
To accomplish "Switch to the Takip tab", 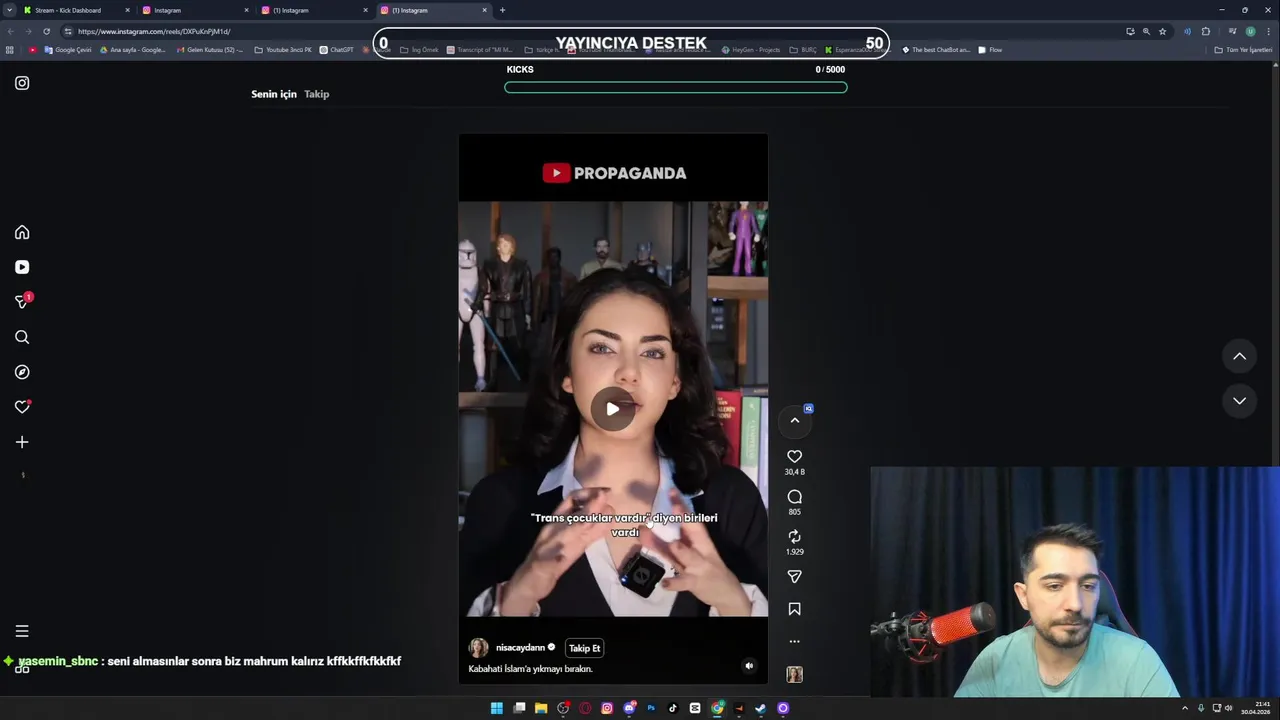I will click(317, 94).
